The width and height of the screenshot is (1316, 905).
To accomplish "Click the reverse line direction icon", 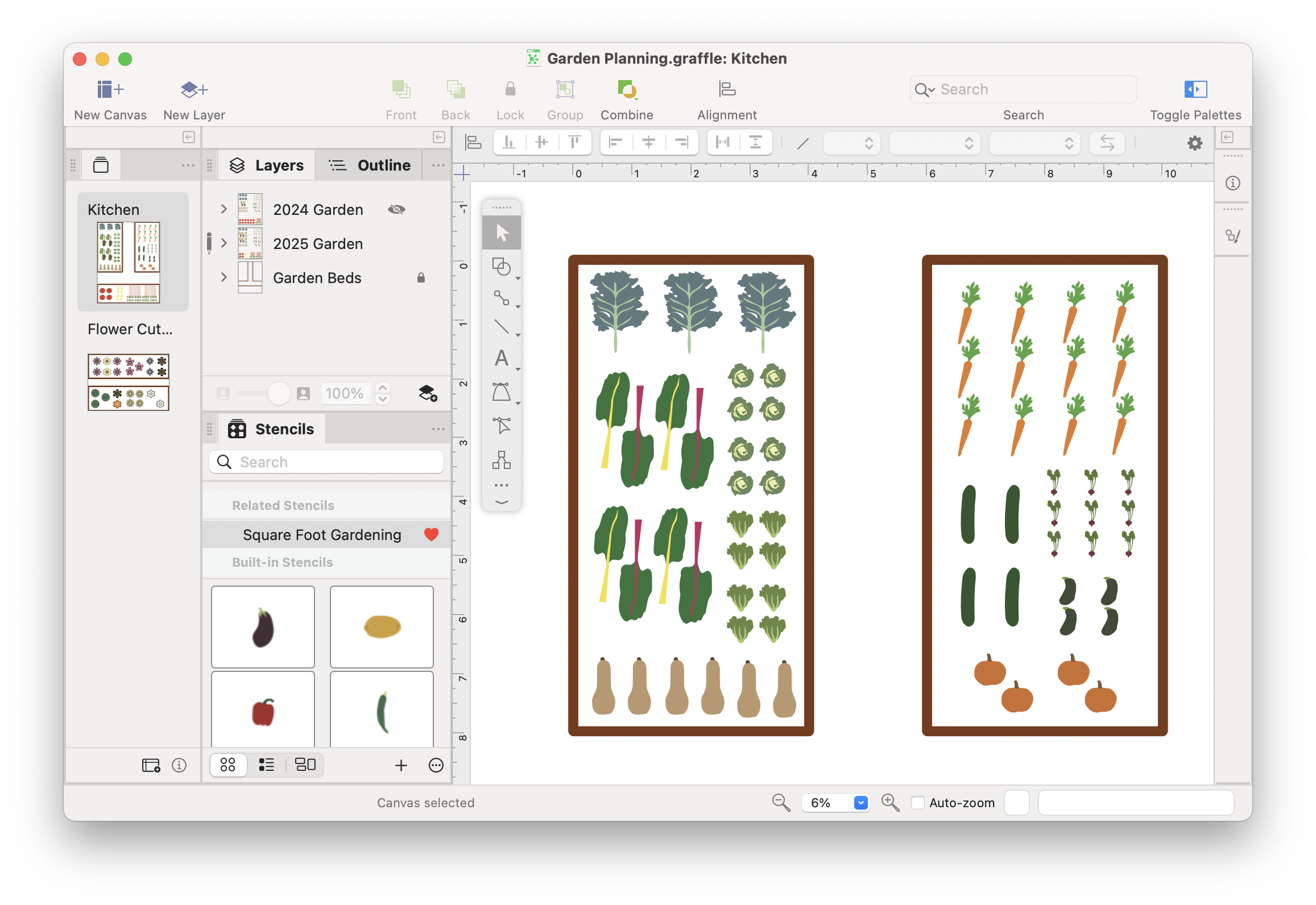I will click(1107, 143).
